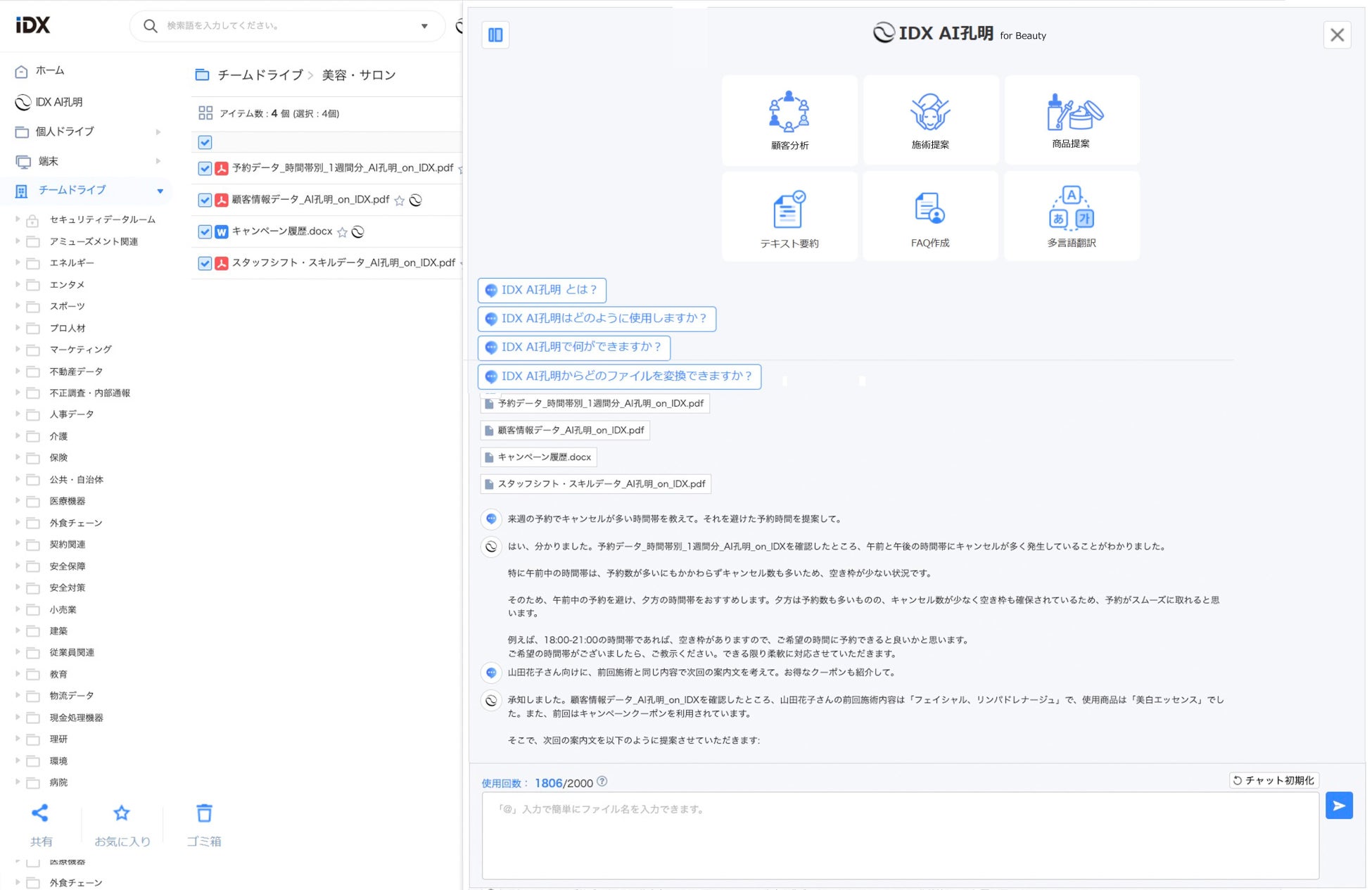Viewport: 1372px width, 890px height.
Task: Click the ゴミ箱 trash icon
Action: pyautogui.click(x=204, y=814)
